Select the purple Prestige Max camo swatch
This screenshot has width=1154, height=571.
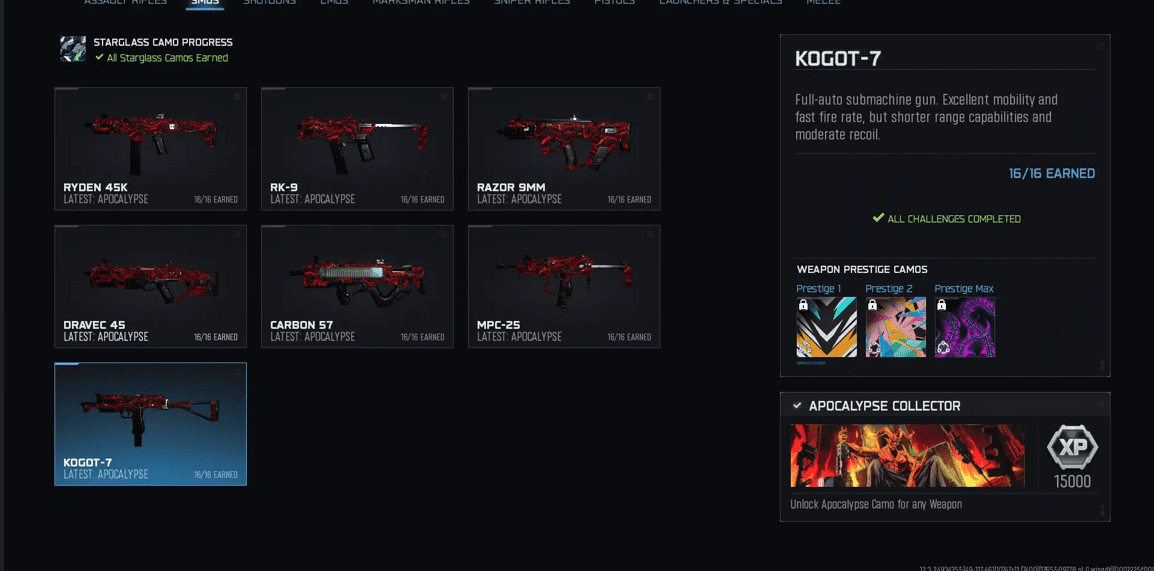[965, 327]
